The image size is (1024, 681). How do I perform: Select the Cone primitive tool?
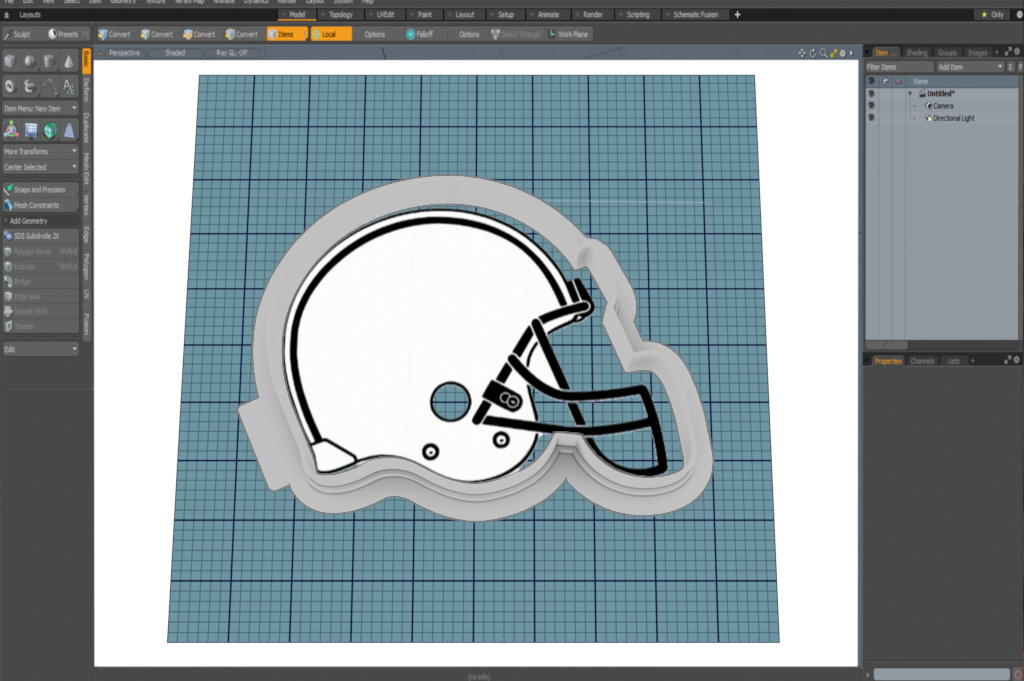(69, 61)
